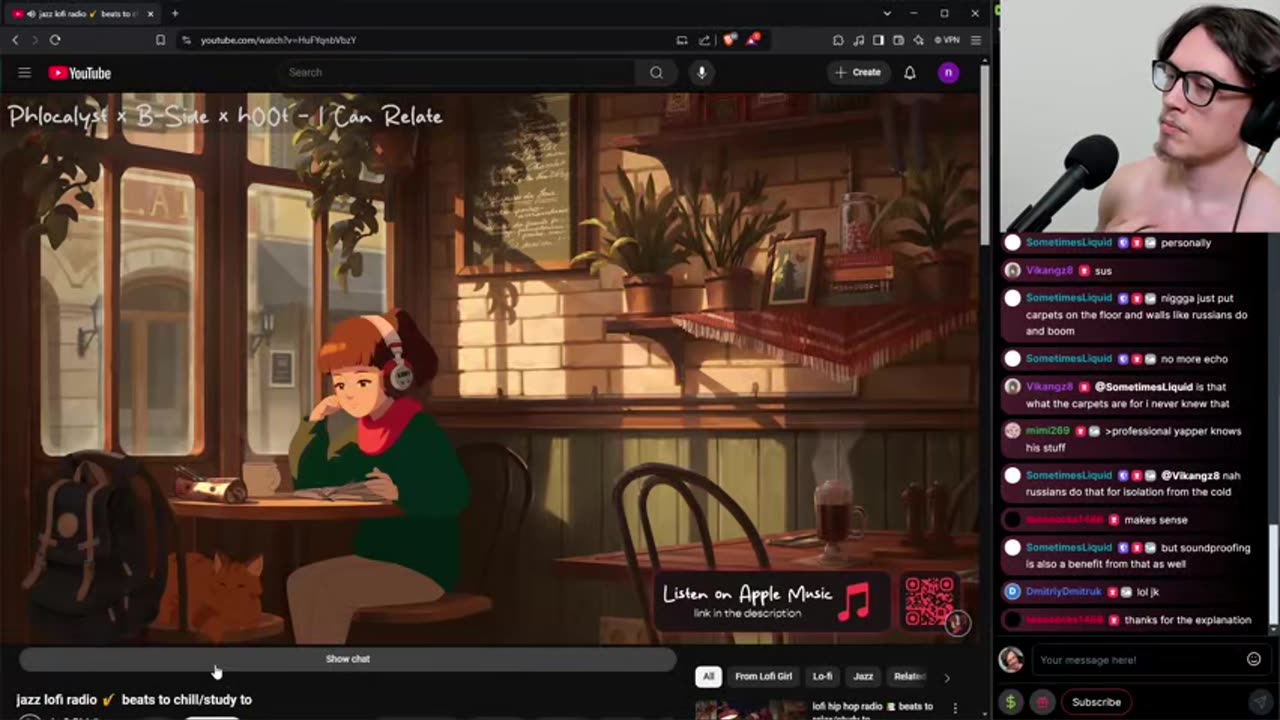Click the lofi hip hop radio thumbnail

point(750,709)
